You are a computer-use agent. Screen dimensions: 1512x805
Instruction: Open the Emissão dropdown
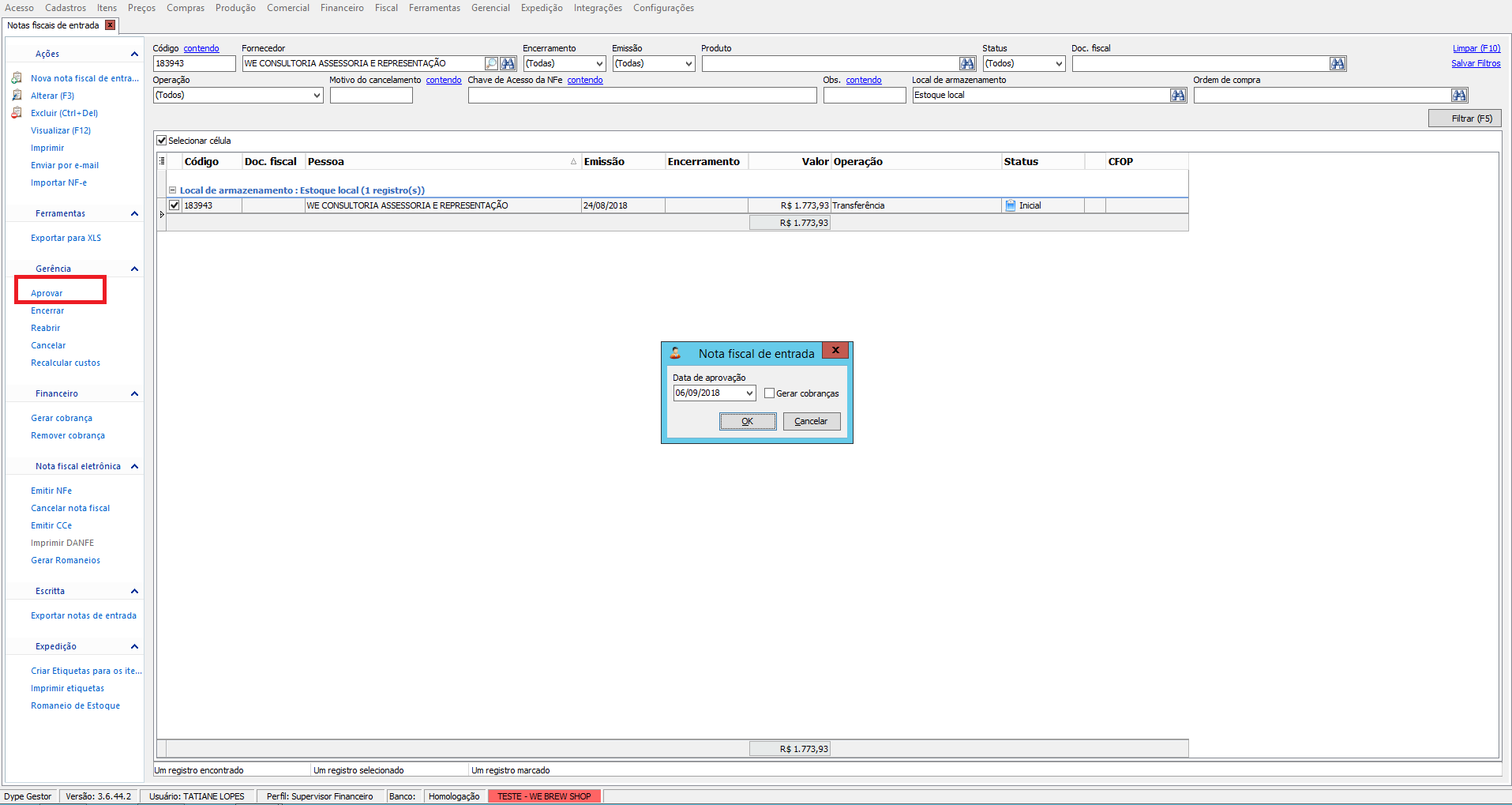[688, 63]
